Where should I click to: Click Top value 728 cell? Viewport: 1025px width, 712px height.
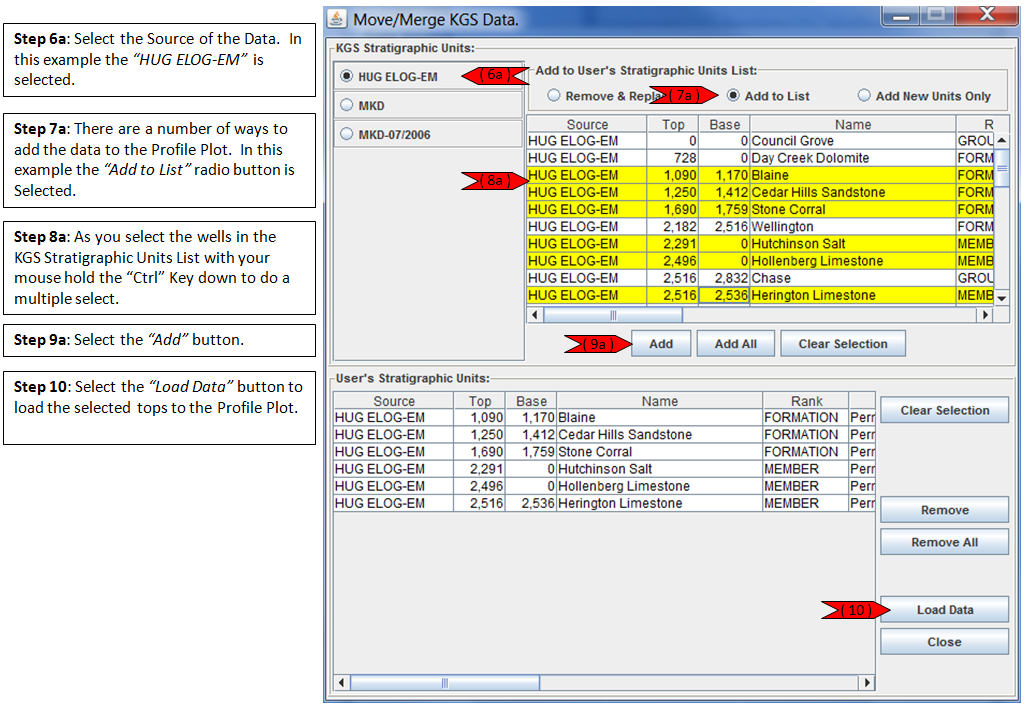(673, 158)
